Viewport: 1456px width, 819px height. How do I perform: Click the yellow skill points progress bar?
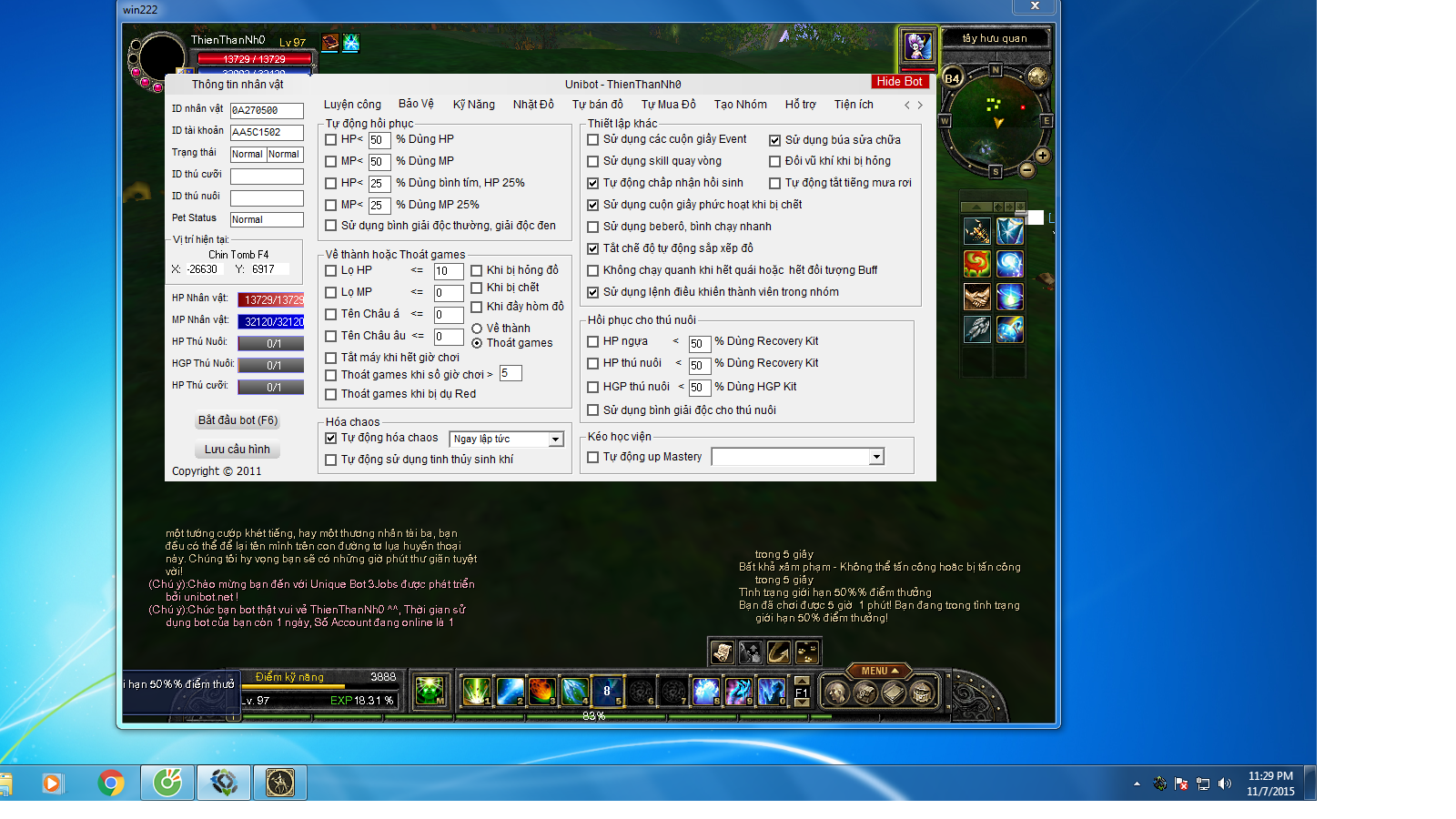[x=293, y=687]
